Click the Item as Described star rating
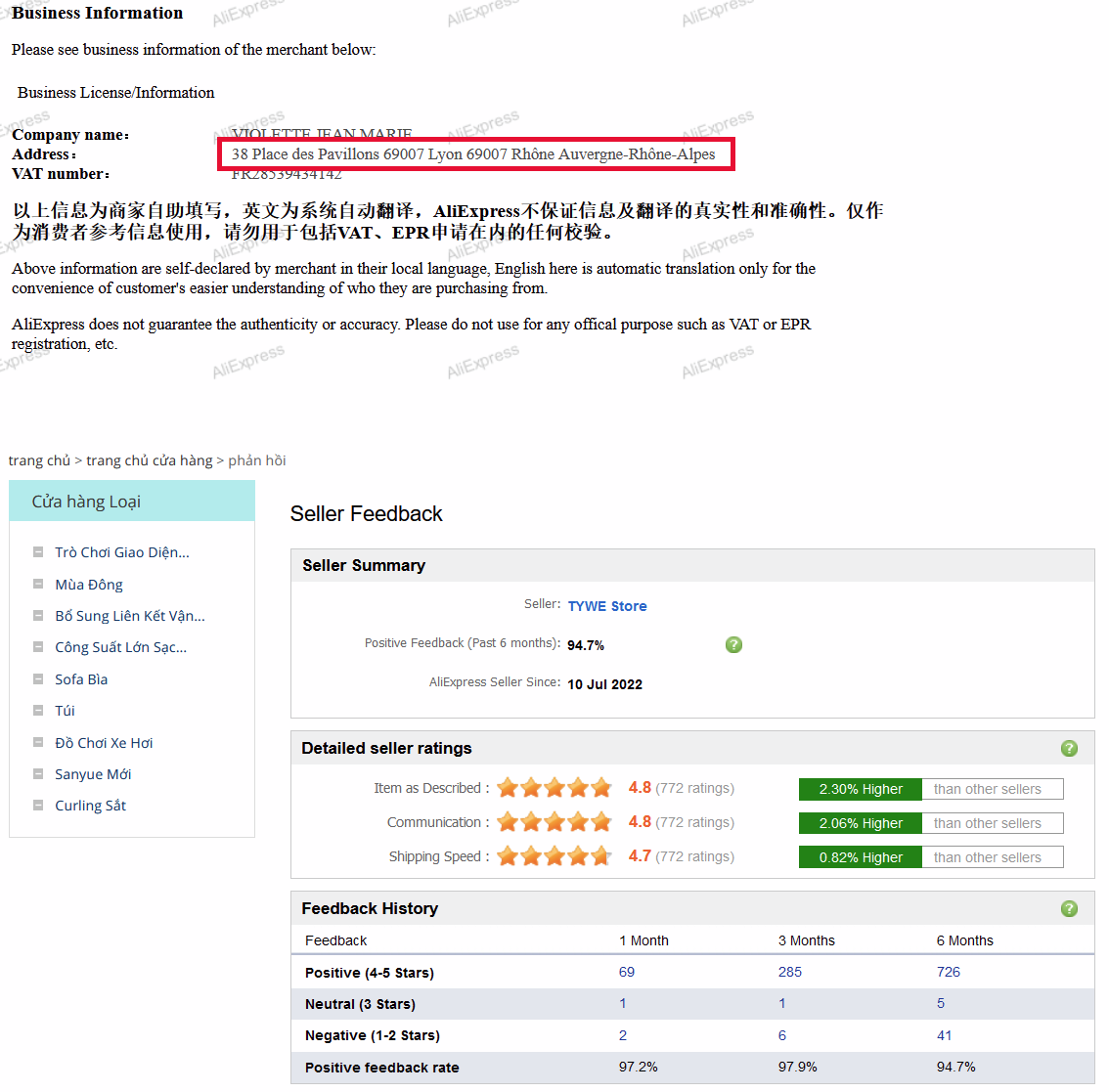This screenshot has width=1109, height=1092. pos(554,787)
